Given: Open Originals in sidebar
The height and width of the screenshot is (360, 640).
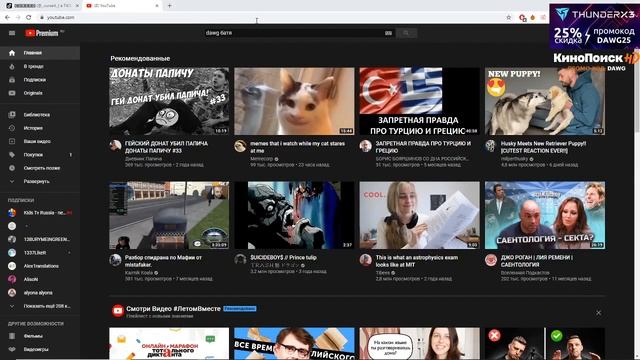Looking at the screenshot, I should (x=40, y=93).
